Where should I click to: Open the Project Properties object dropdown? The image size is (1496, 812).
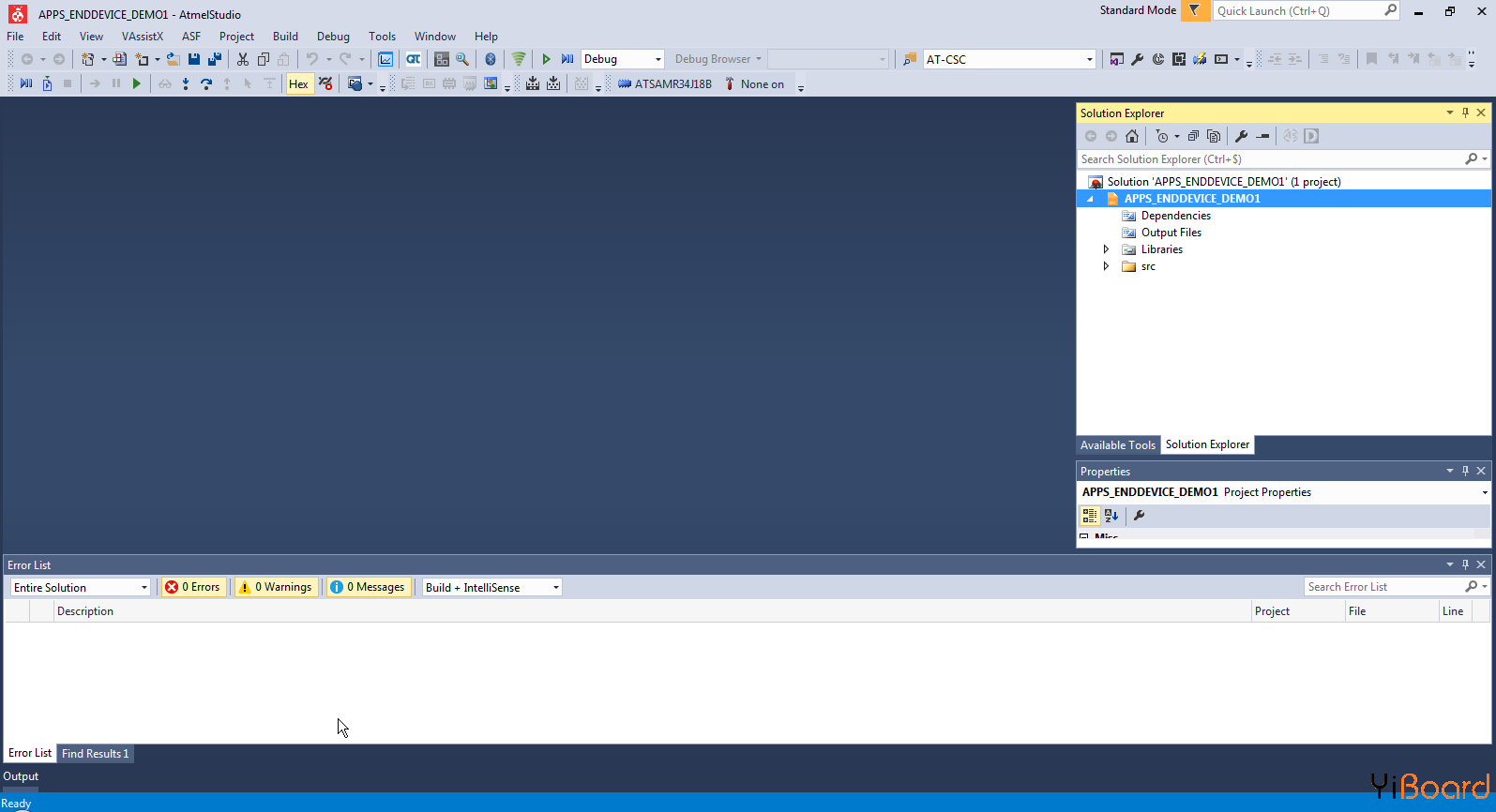(x=1485, y=492)
